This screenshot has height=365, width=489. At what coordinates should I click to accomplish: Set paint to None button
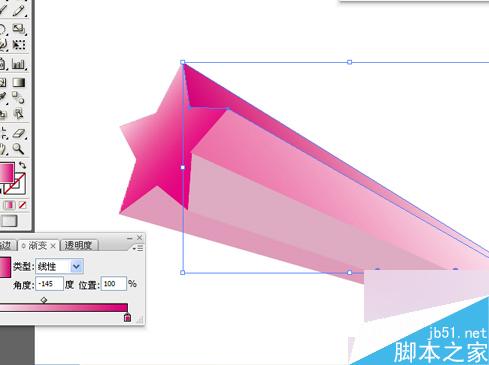tap(22, 205)
